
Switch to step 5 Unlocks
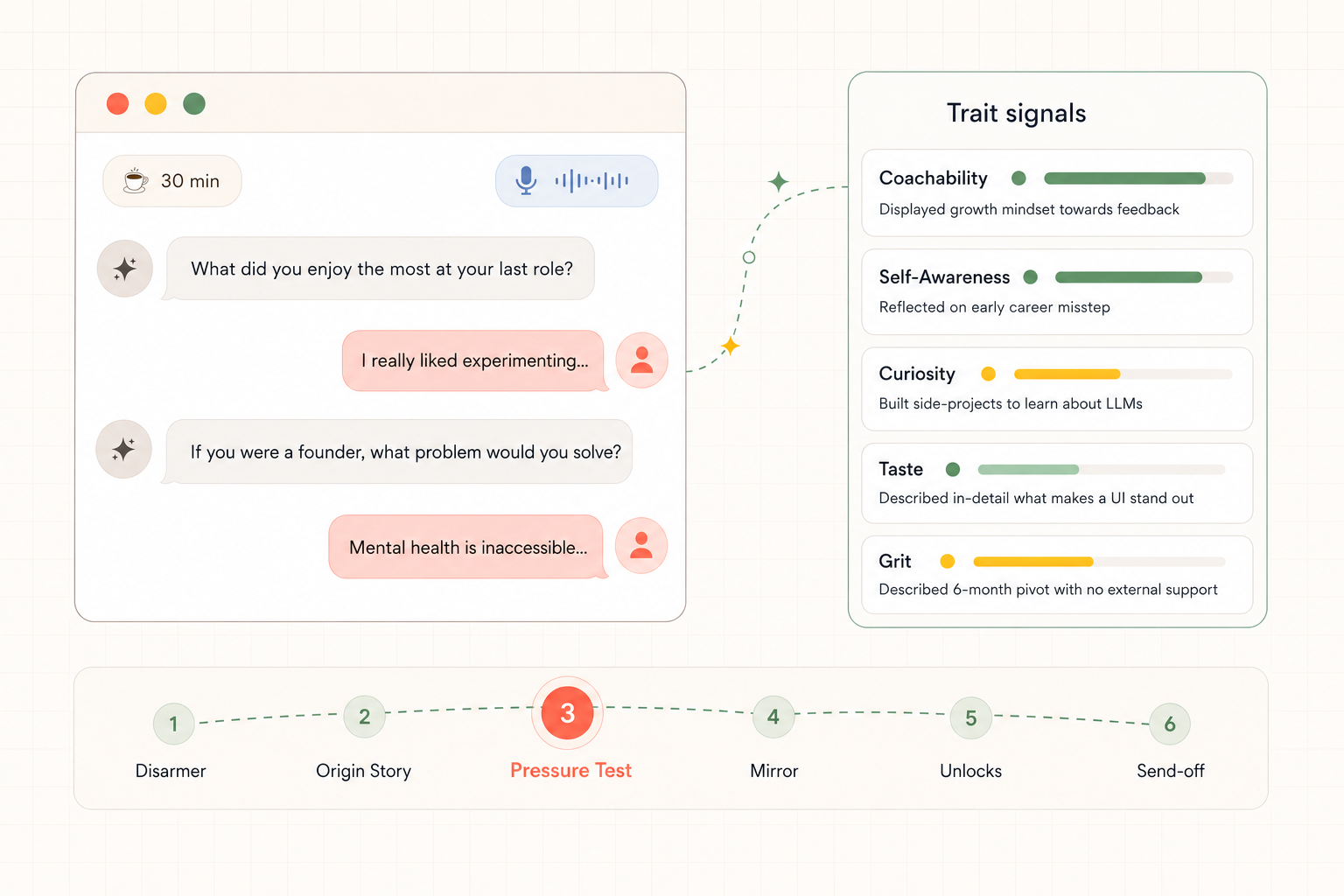tap(971, 717)
